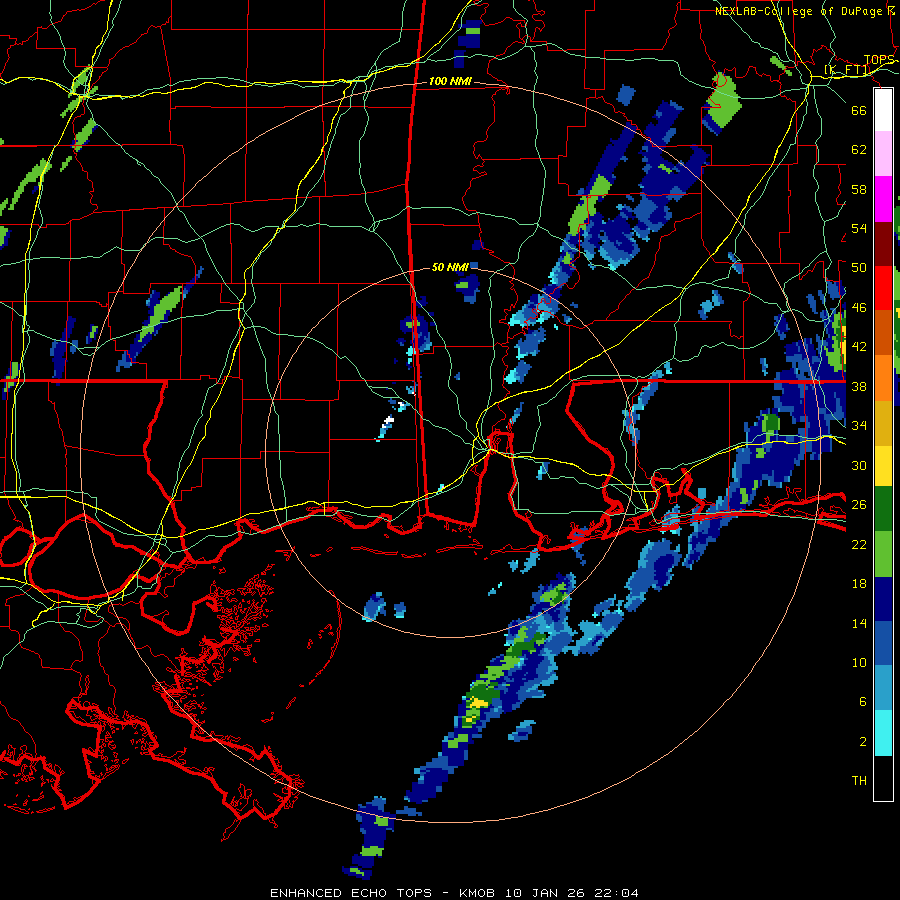Click the white swatch in the tops legend
The image size is (900, 900).
point(883,110)
